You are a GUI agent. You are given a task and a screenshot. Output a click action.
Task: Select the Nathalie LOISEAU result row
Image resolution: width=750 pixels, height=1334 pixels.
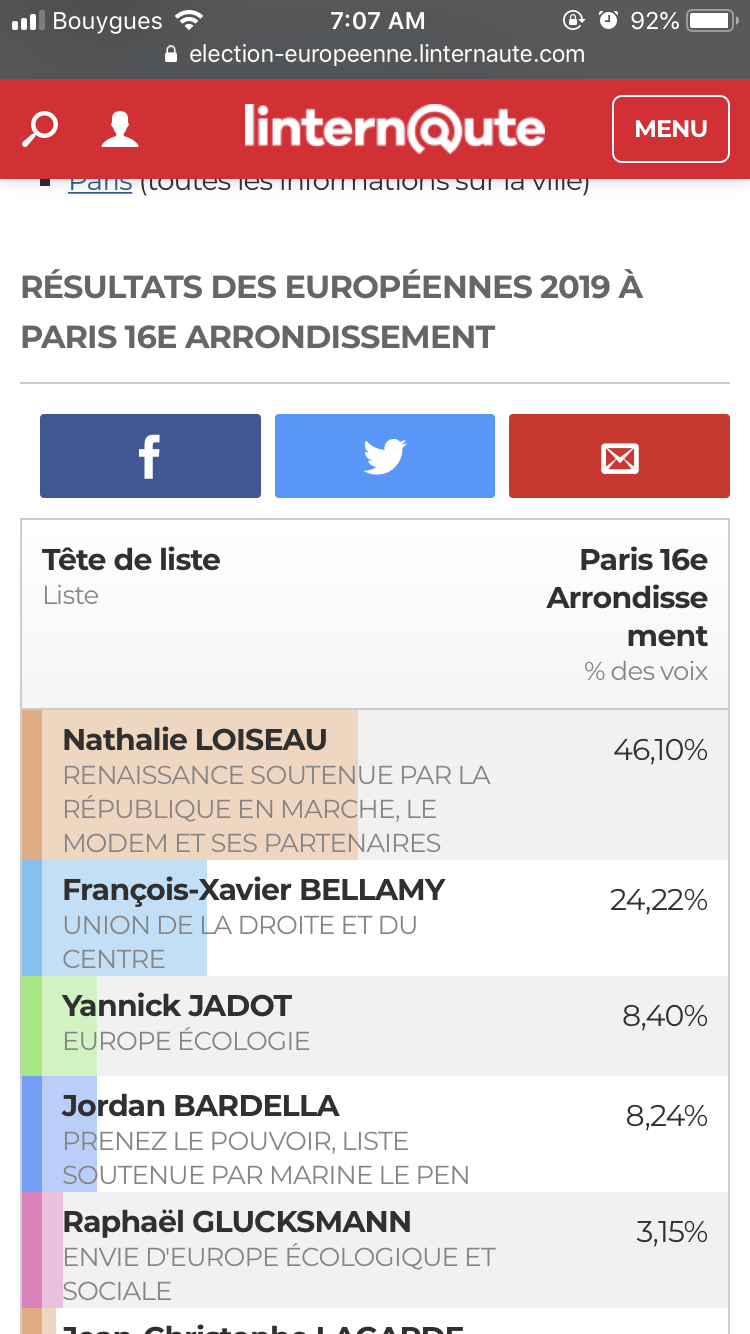[375, 785]
